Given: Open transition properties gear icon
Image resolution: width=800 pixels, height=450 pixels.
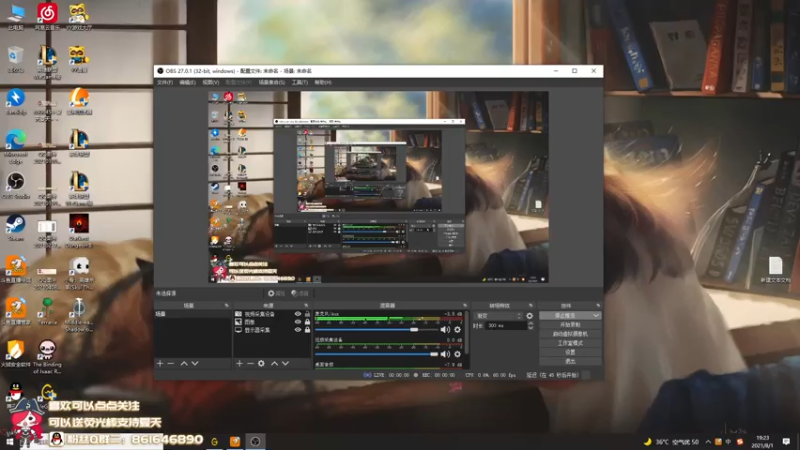Looking at the screenshot, I should tap(530, 316).
